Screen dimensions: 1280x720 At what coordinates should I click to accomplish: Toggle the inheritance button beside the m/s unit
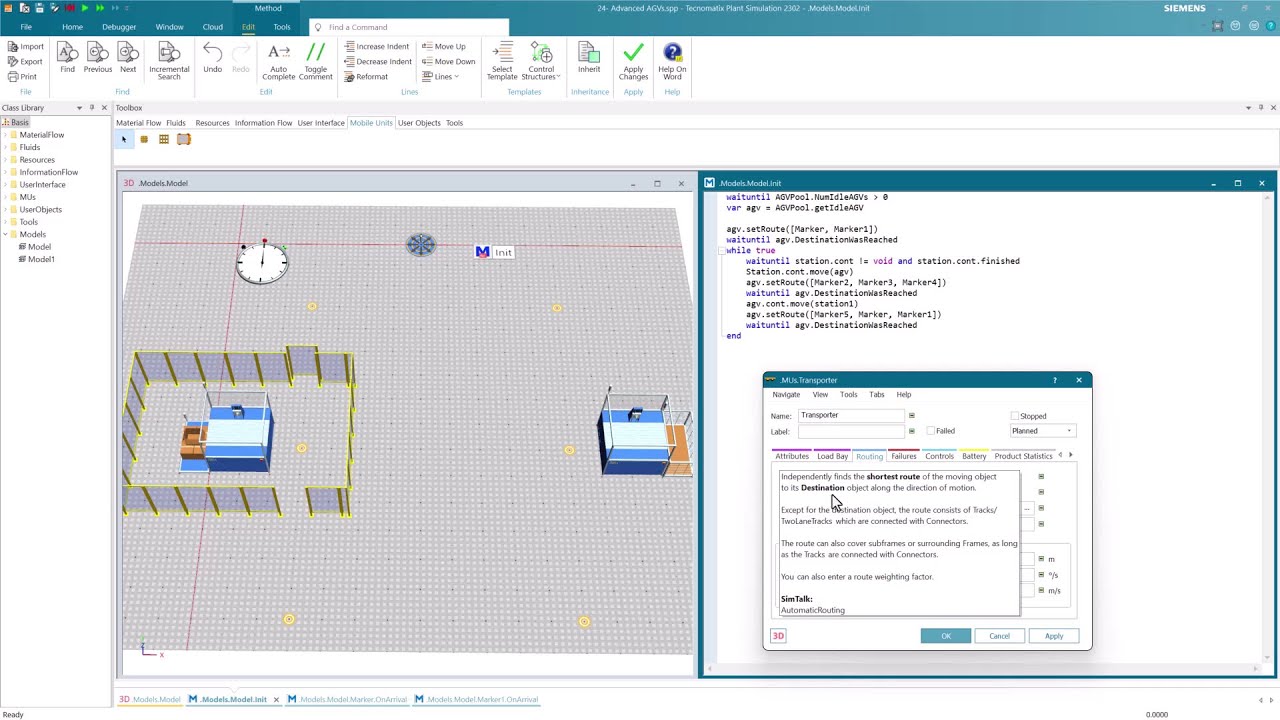[1041, 591]
